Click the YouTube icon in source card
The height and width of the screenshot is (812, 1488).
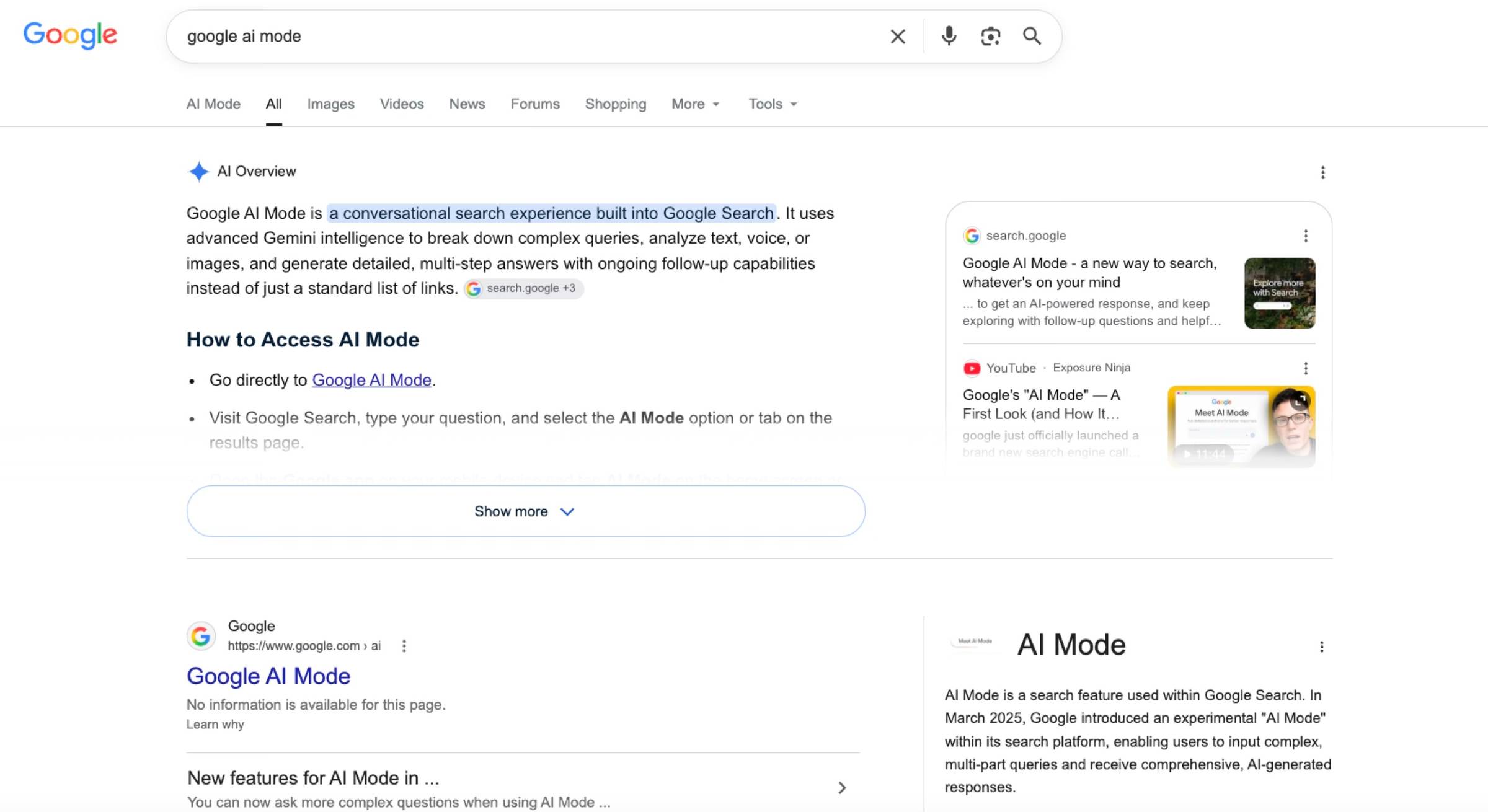[972, 368]
